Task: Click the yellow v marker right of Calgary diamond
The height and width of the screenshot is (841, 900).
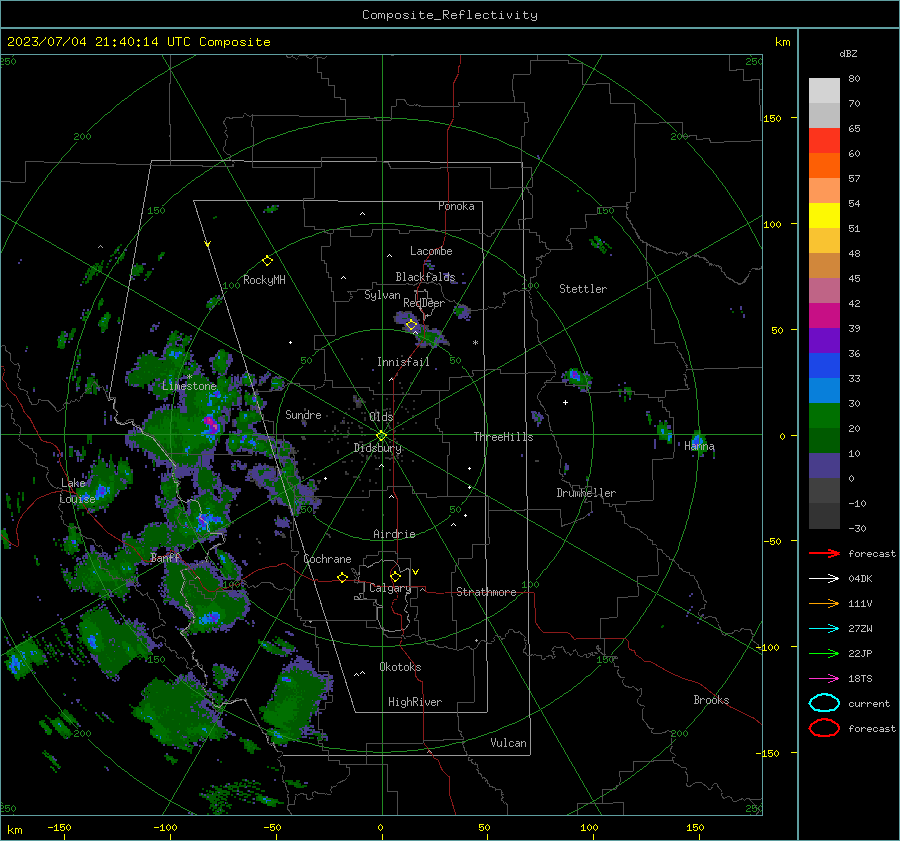Action: [x=416, y=572]
